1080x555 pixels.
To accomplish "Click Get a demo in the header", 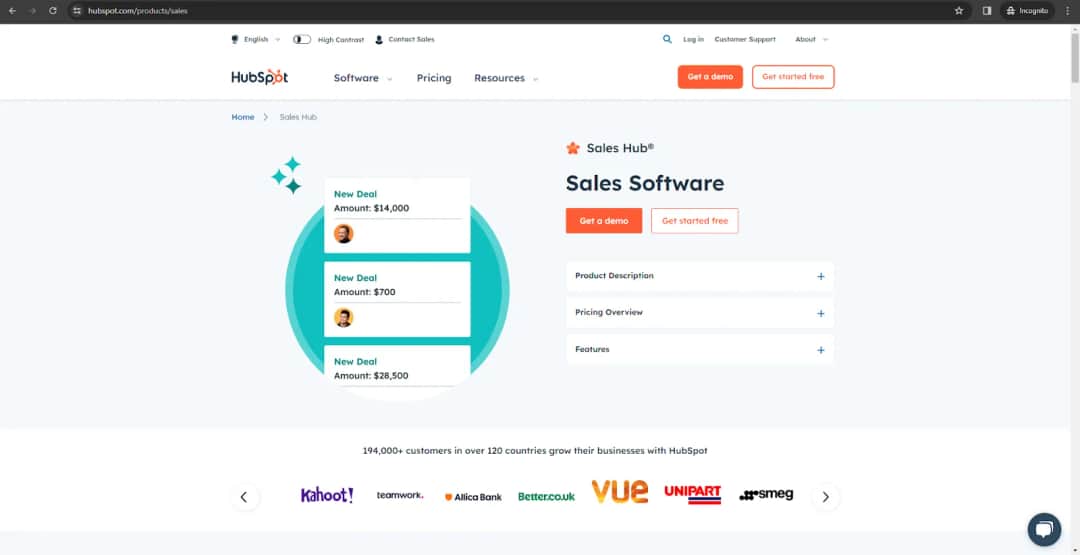I will click(710, 76).
